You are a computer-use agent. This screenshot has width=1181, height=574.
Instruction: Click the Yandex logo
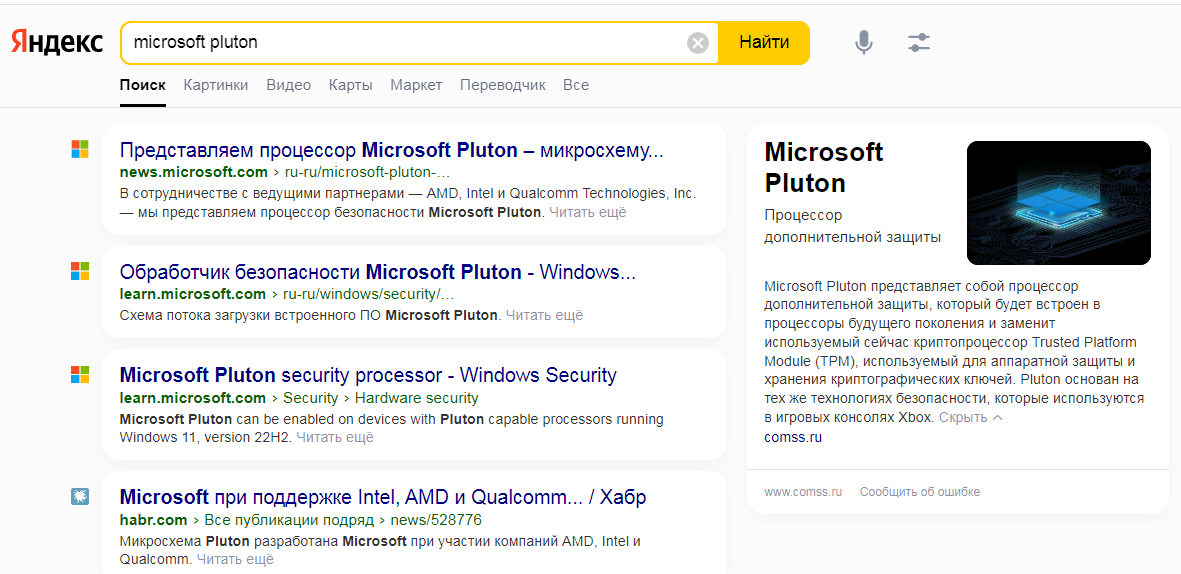click(57, 42)
